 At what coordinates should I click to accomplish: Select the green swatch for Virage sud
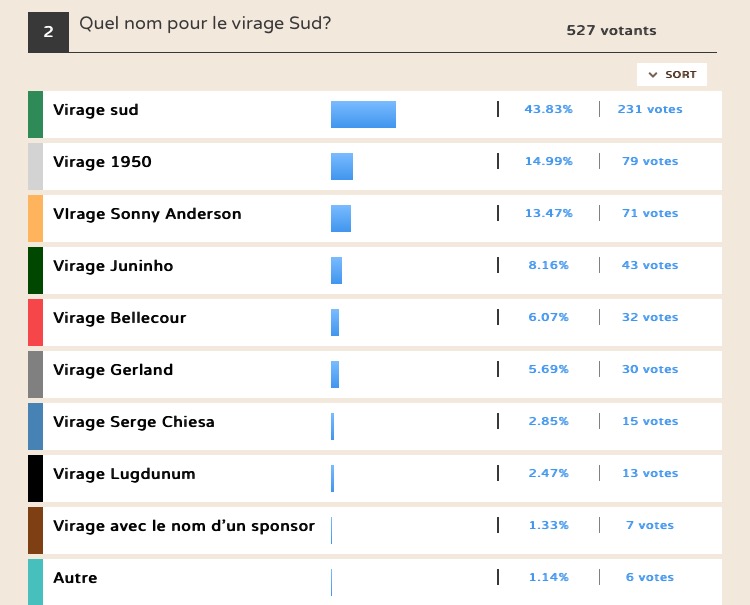point(35,114)
